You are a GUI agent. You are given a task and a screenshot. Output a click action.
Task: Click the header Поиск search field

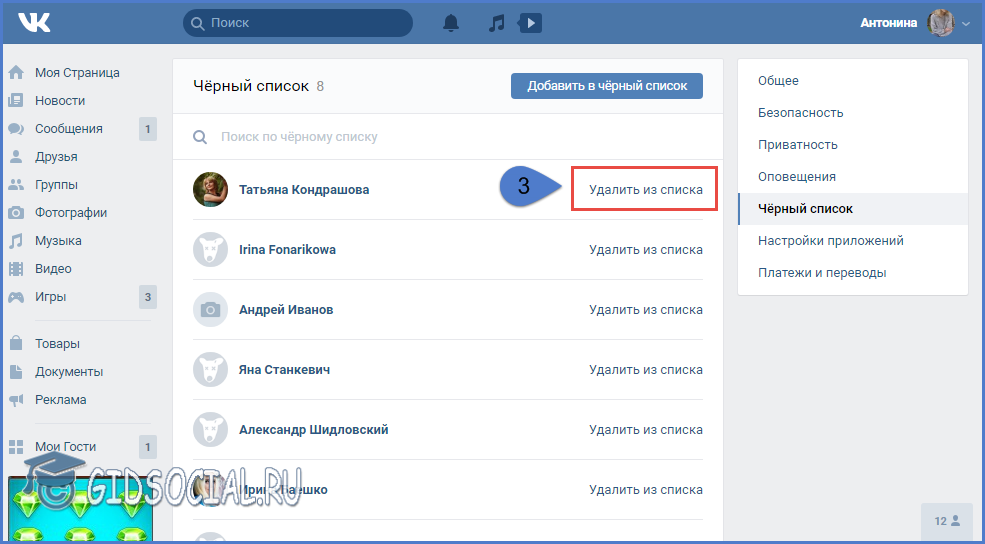click(x=298, y=23)
